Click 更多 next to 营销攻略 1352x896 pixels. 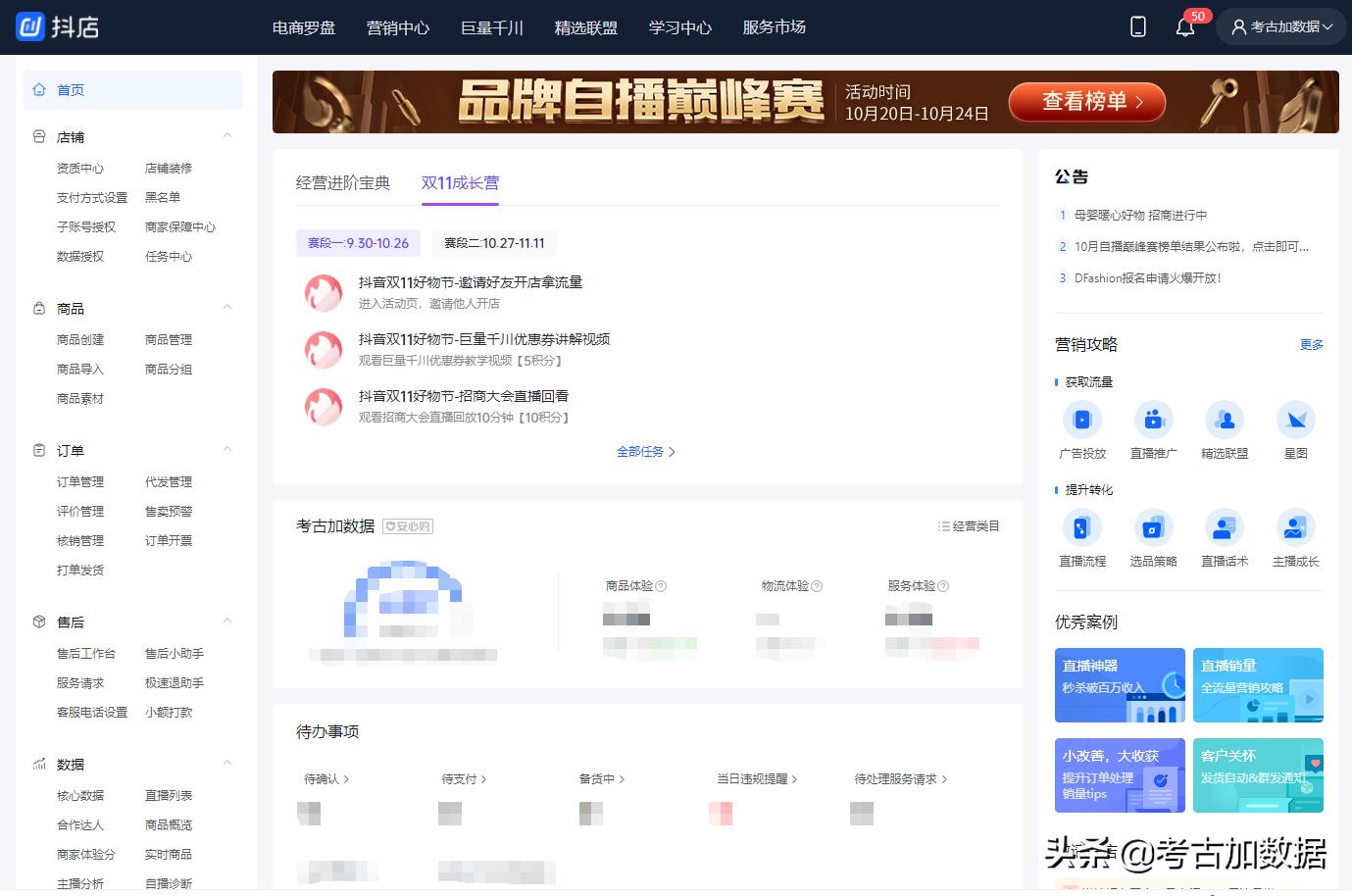1311,345
